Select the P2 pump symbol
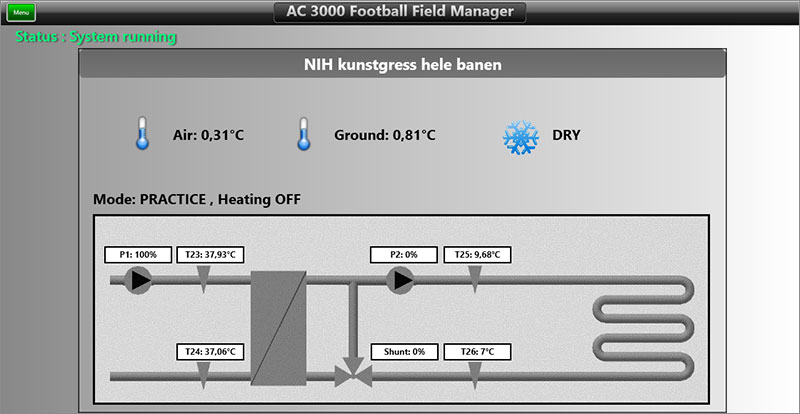Image resolution: width=800 pixels, height=414 pixels. click(399, 280)
